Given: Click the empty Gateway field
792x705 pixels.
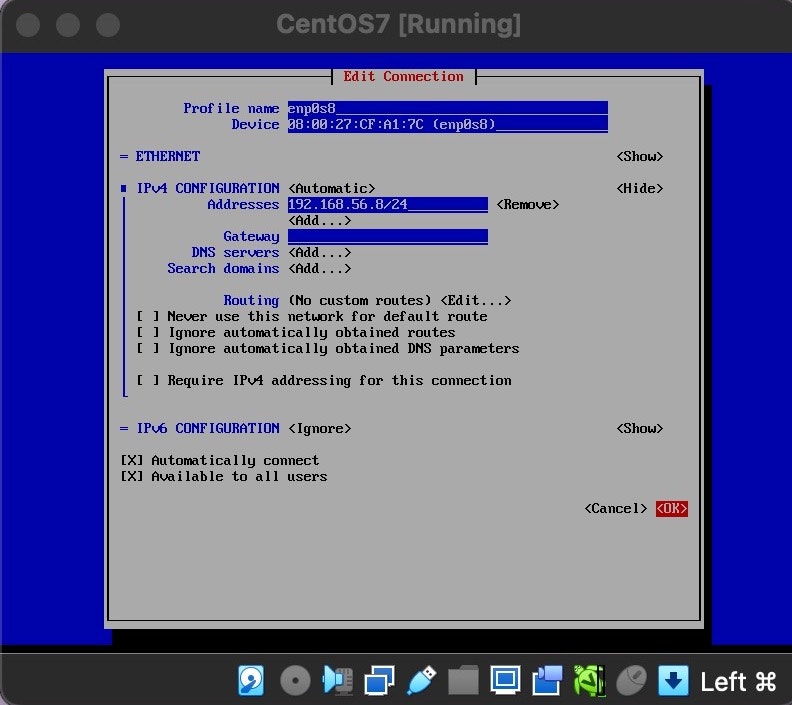Looking at the screenshot, I should pos(387,236).
